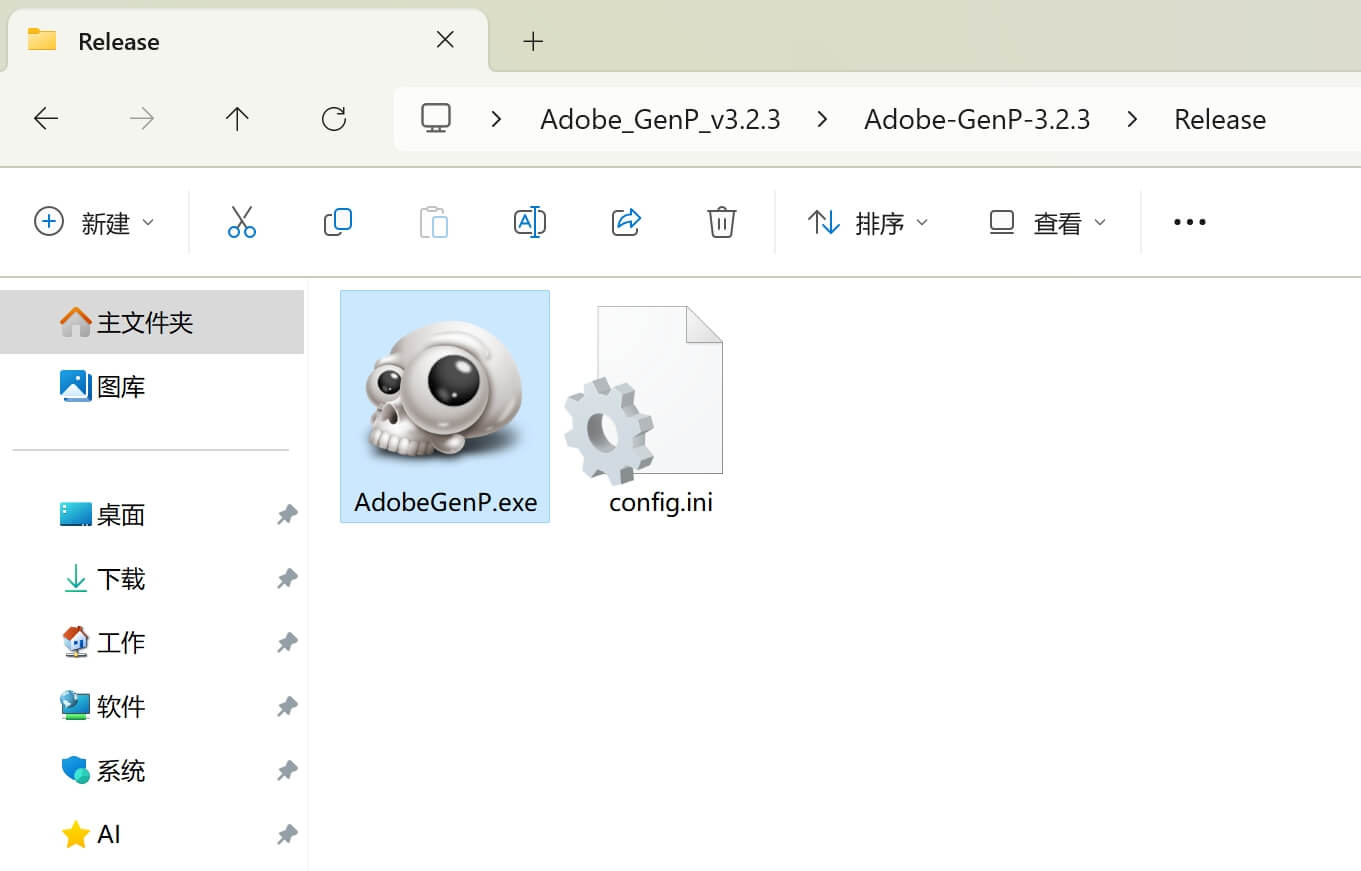This screenshot has height=871, width=1361.
Task: Click the AdobeGenP.exe file name
Action: tap(445, 502)
